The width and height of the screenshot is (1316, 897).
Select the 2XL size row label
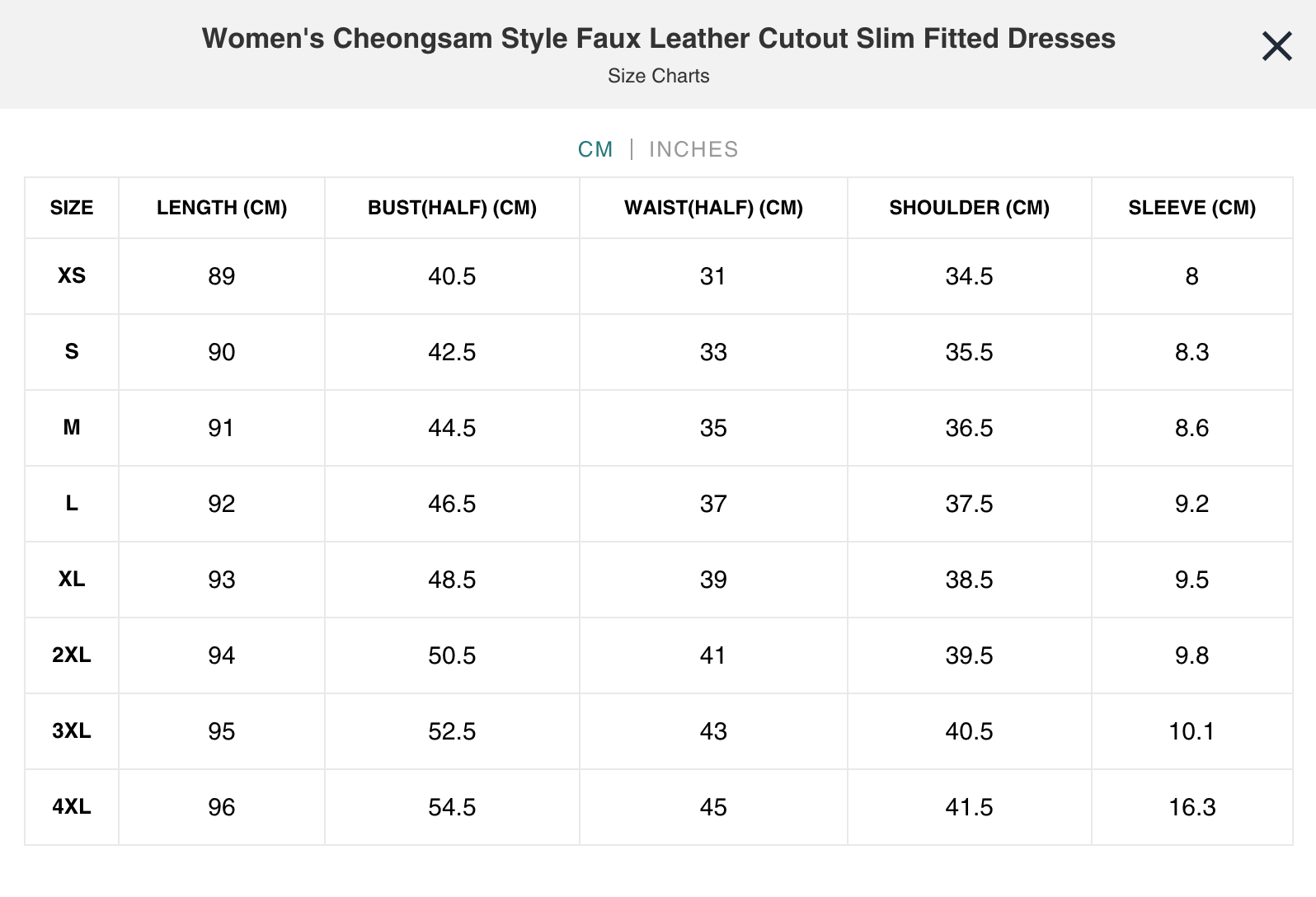click(x=72, y=655)
